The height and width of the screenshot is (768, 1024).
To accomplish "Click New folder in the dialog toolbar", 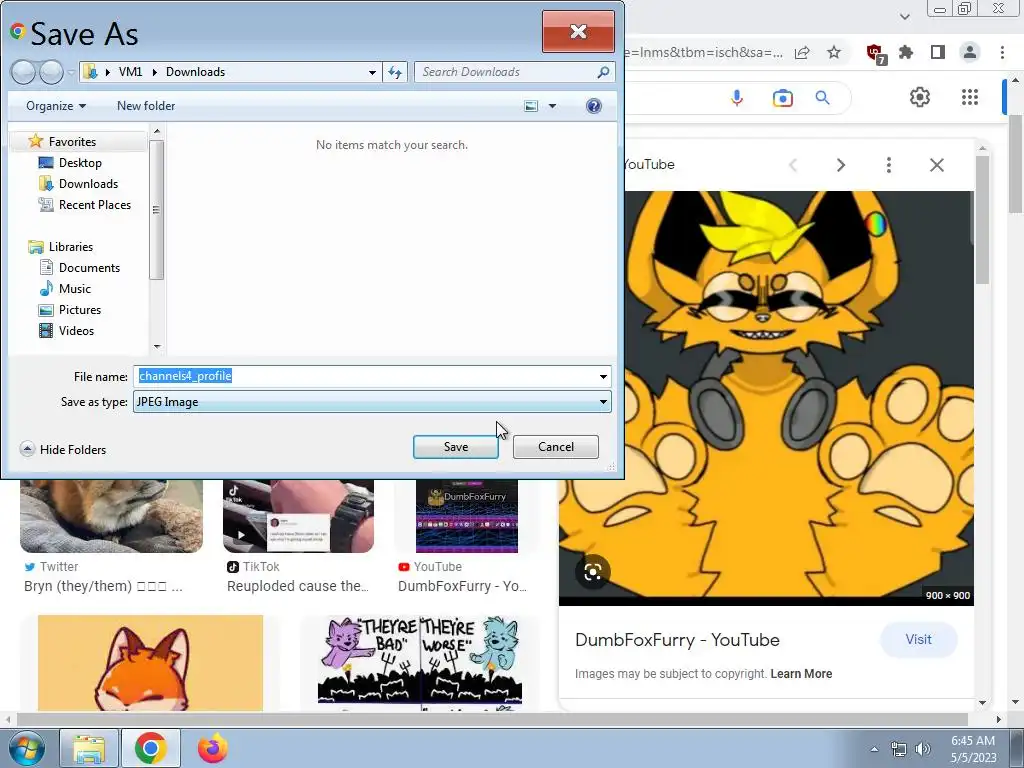I will pos(146,106).
